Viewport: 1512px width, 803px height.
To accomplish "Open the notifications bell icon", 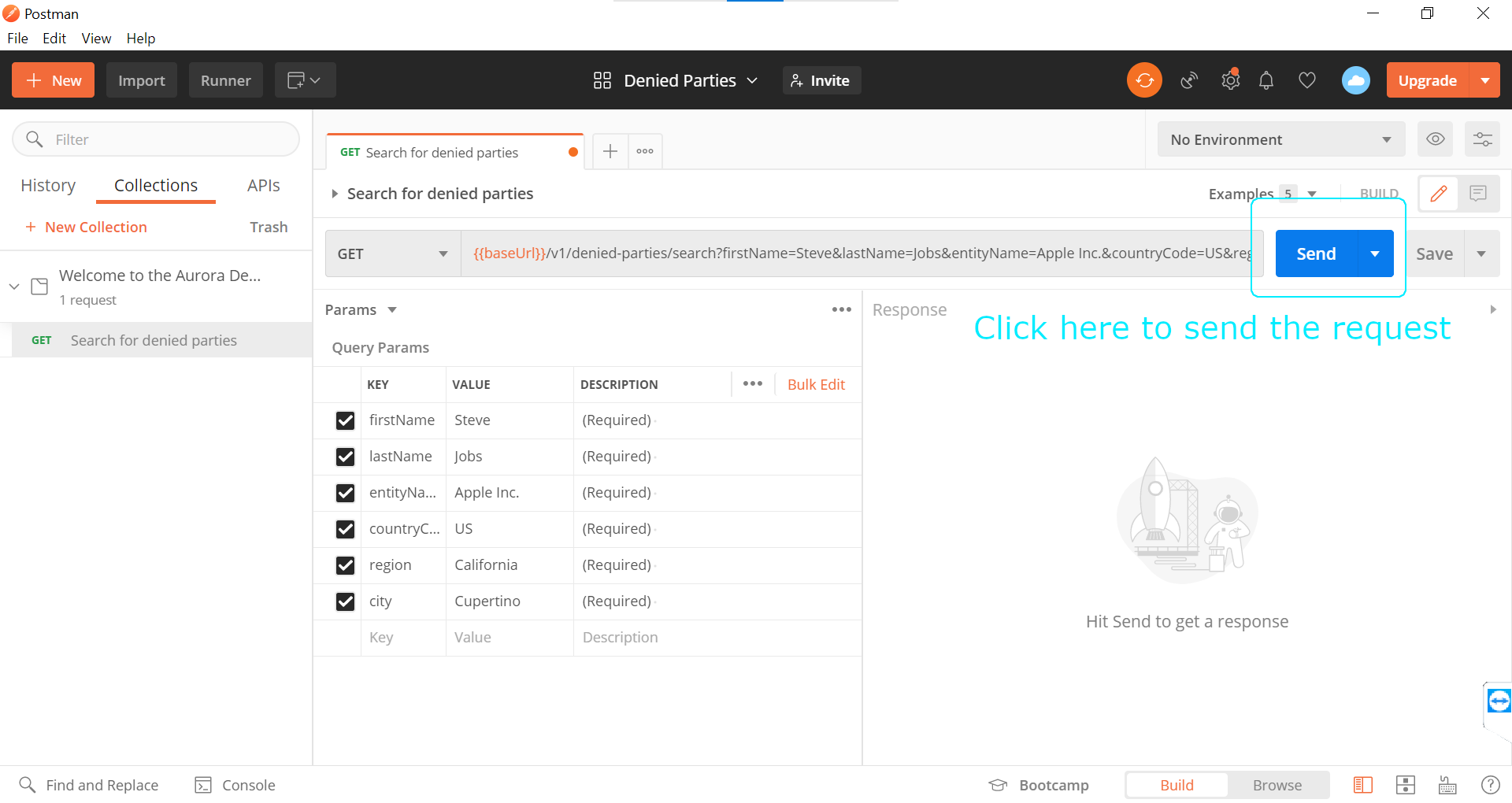I will tap(1266, 80).
